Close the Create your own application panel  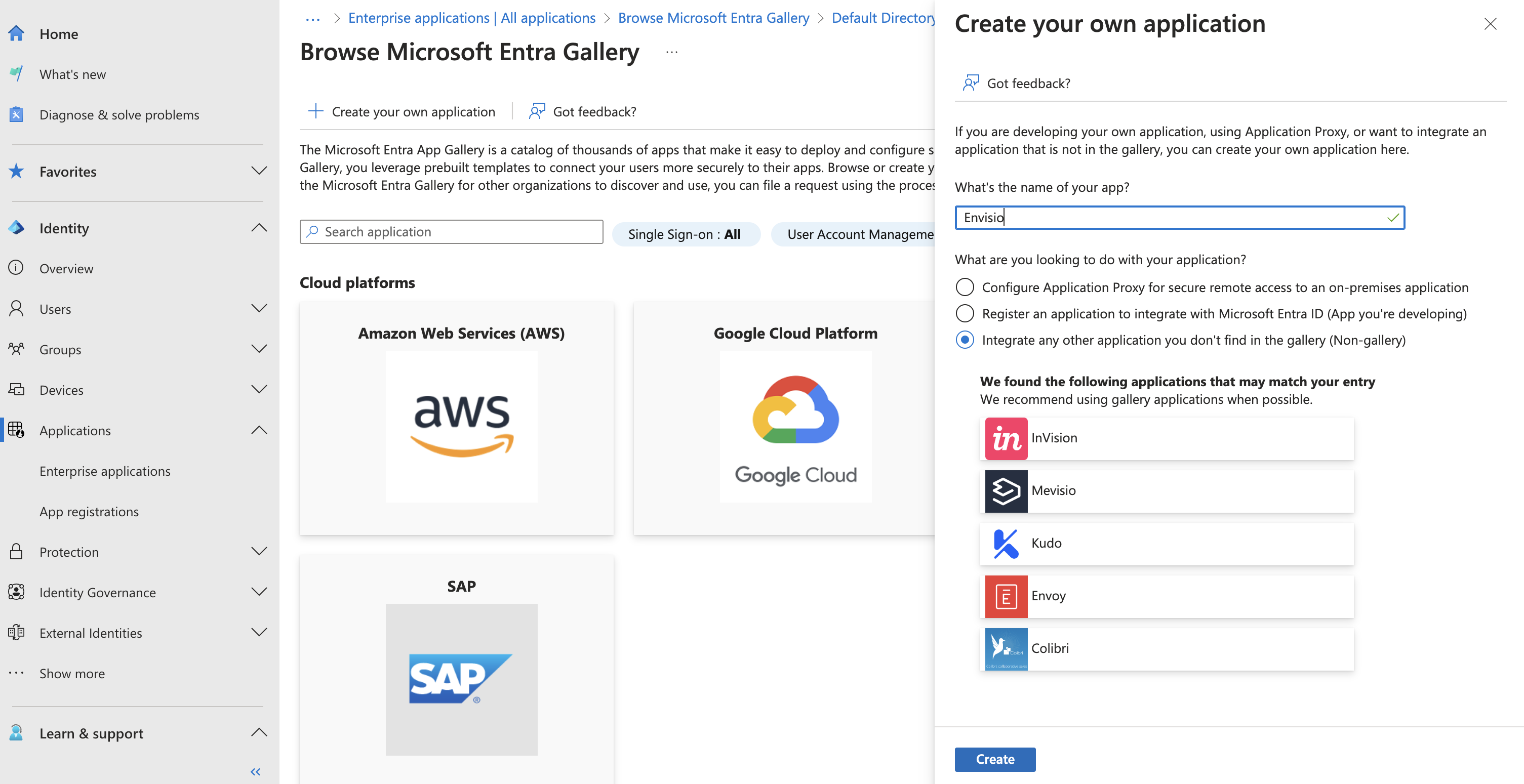[x=1489, y=24]
